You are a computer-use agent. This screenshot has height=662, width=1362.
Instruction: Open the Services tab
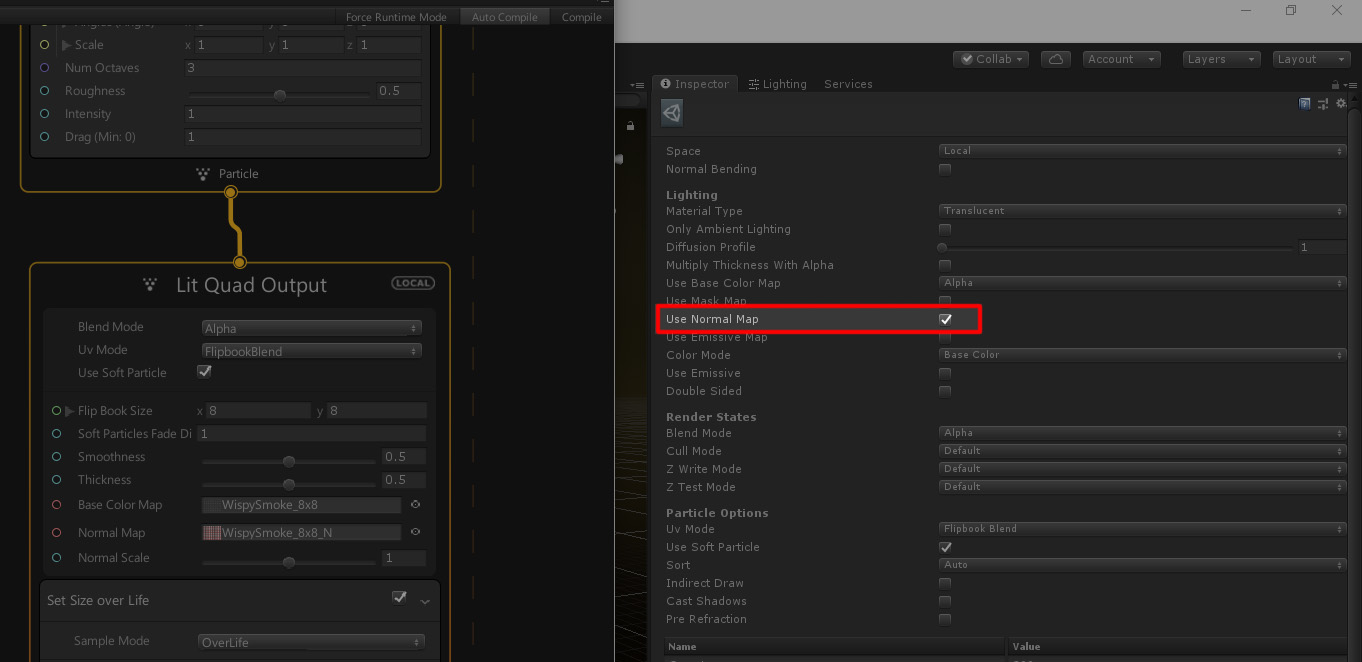click(x=848, y=84)
